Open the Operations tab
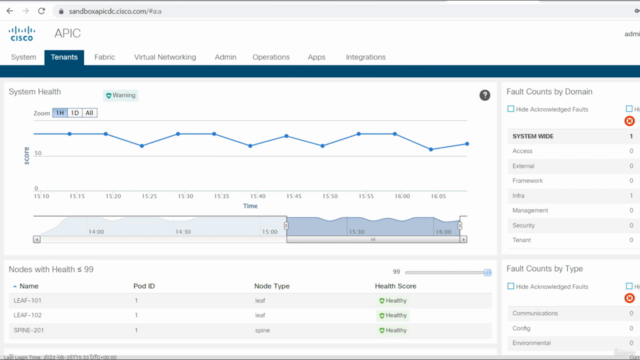 click(271, 57)
